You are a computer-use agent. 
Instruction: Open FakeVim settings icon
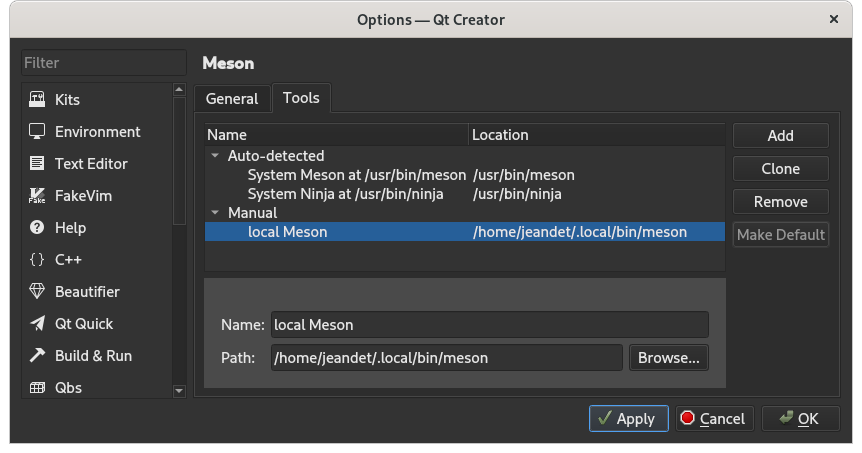pyautogui.click(x=37, y=196)
